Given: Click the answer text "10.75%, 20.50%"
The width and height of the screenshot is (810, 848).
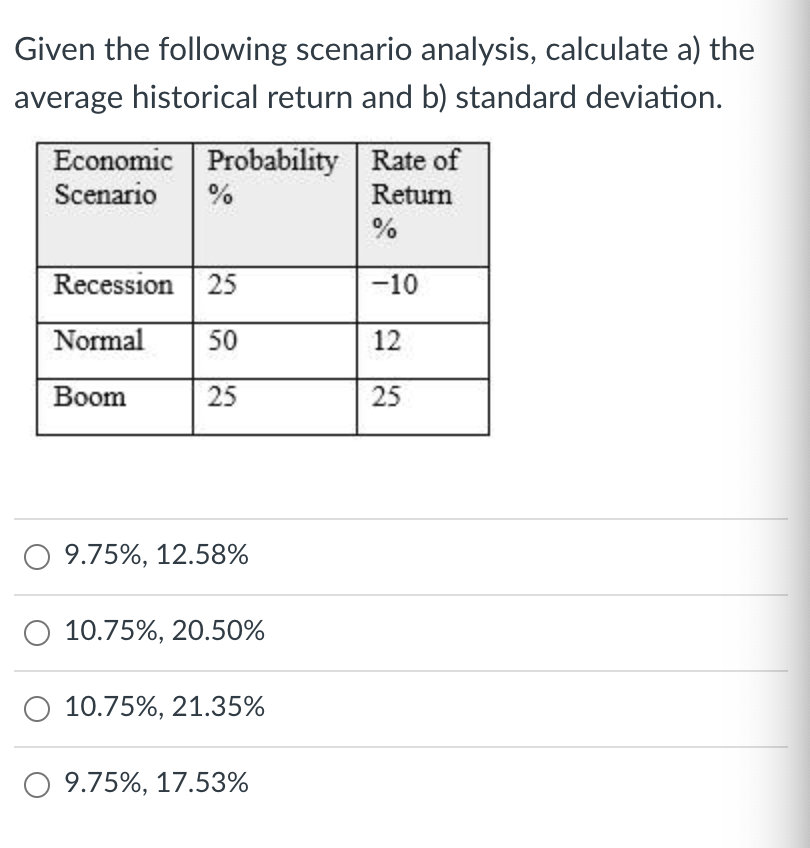Looking at the screenshot, I should (165, 631).
